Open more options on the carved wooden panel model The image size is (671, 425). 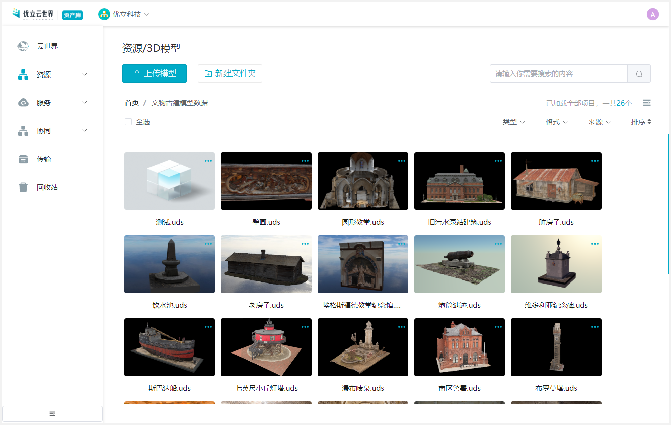pyautogui.click(x=305, y=161)
